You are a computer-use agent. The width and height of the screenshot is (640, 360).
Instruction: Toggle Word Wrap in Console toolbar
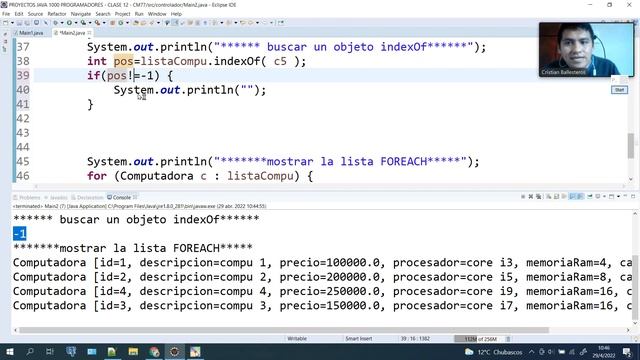[x=564, y=197]
